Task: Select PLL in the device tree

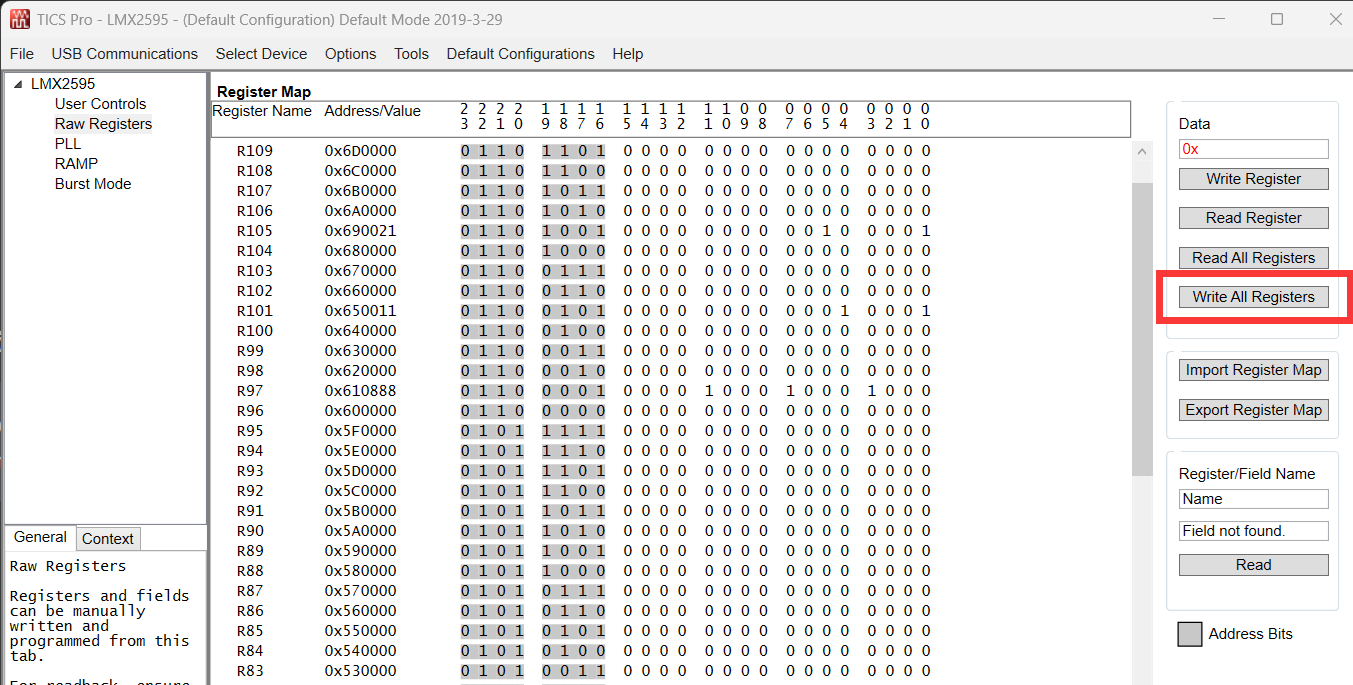Action: 68,144
